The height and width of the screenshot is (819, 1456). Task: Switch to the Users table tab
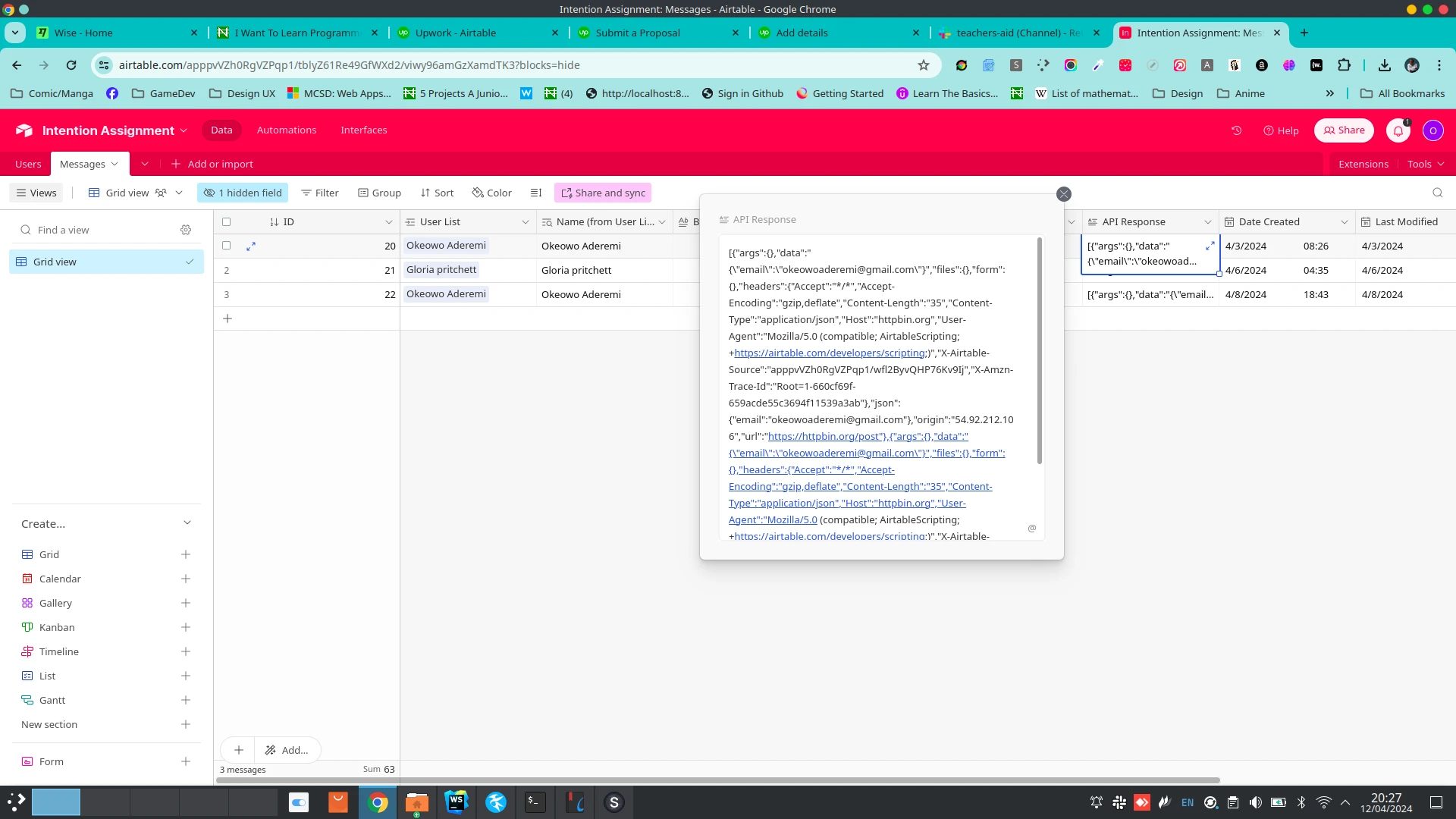tap(28, 164)
